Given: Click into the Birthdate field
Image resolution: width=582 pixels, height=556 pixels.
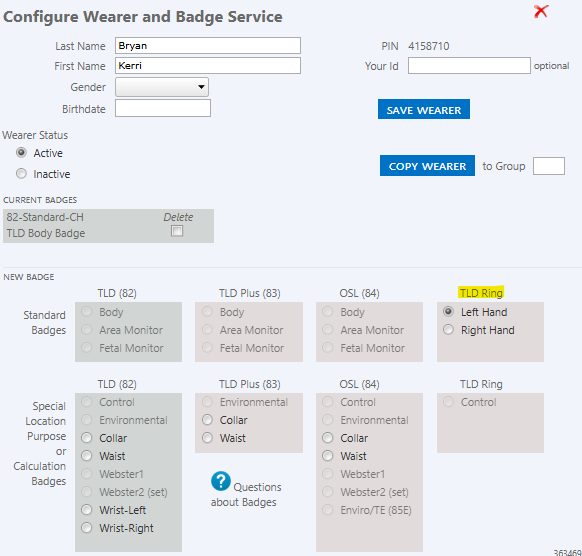Looking at the screenshot, I should [x=163, y=108].
